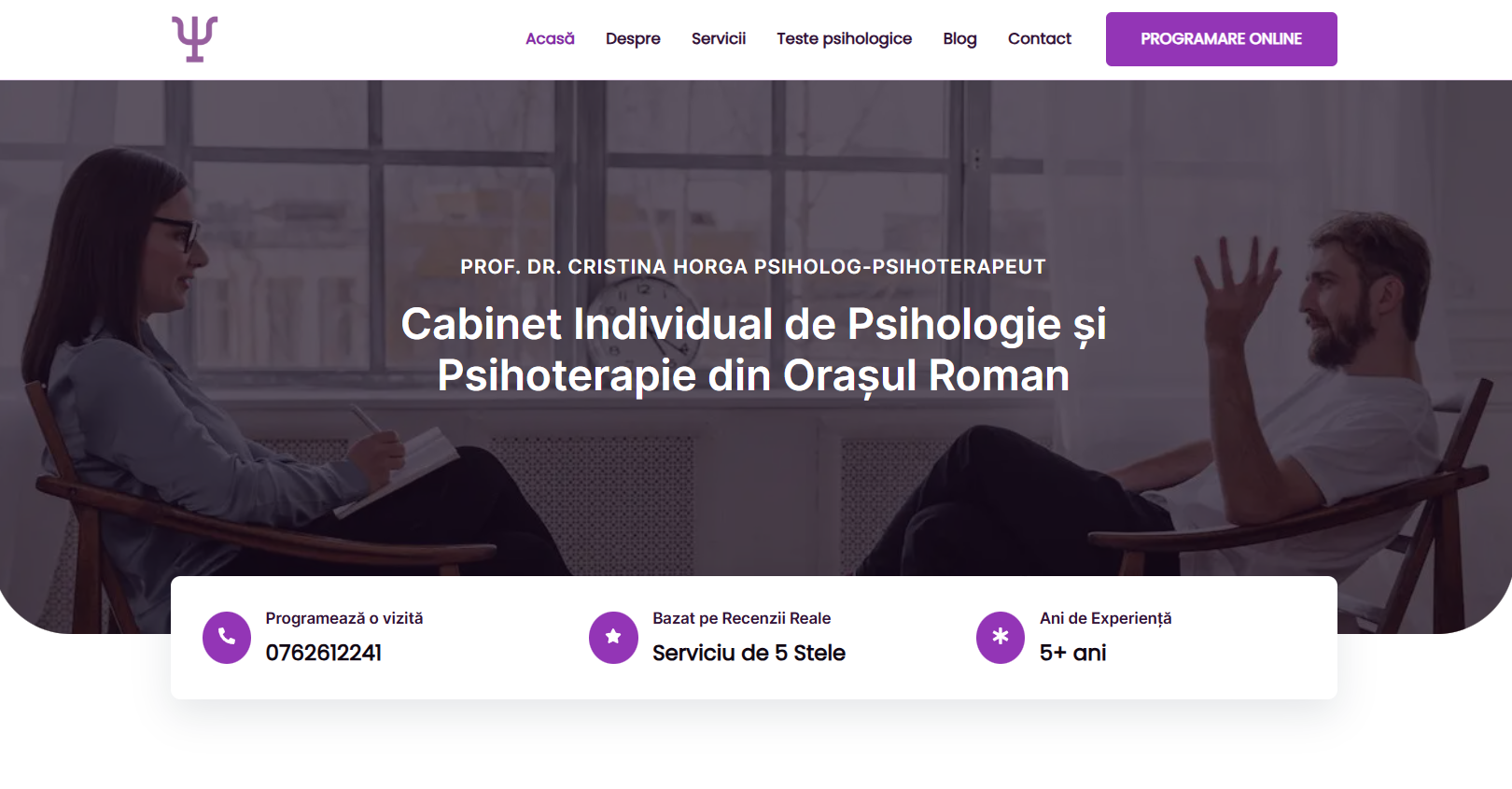Screen dimensions: 1512x789
Task: Click the Prof. Dr. Cristina Horga subtitle
Action: [x=752, y=267]
